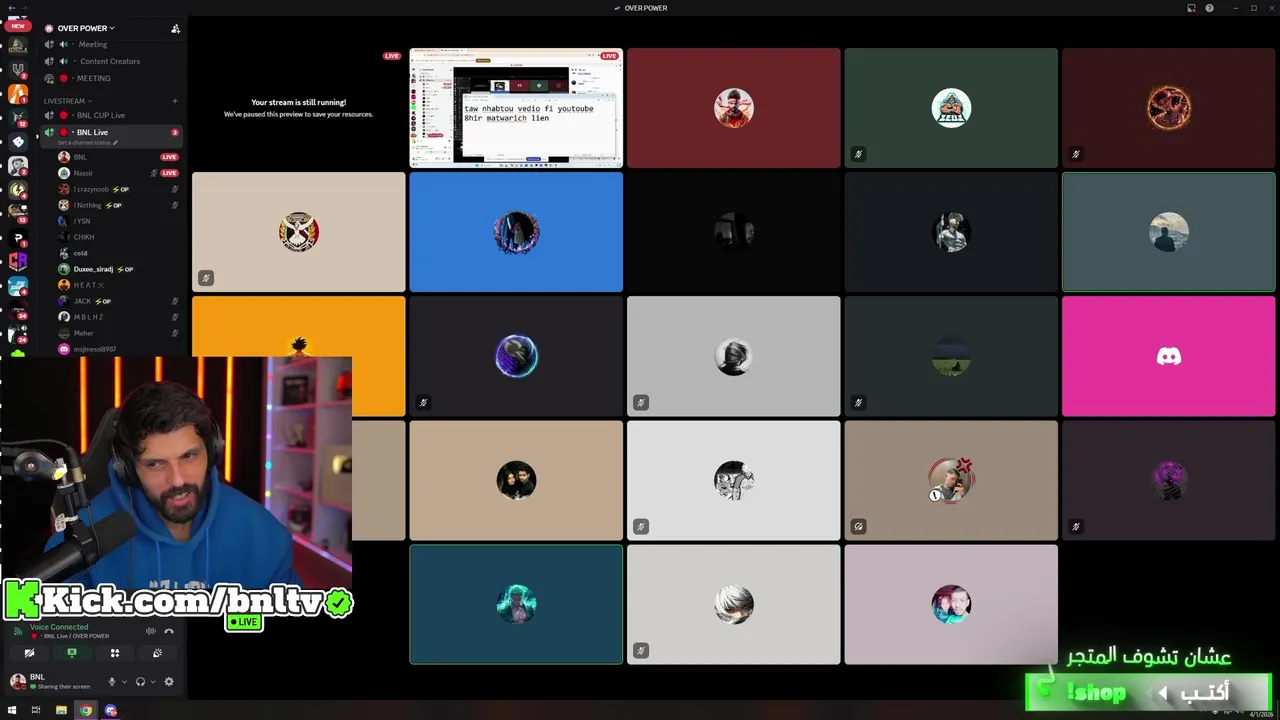
Task: Open Discord user settings gear
Action: pos(169,682)
